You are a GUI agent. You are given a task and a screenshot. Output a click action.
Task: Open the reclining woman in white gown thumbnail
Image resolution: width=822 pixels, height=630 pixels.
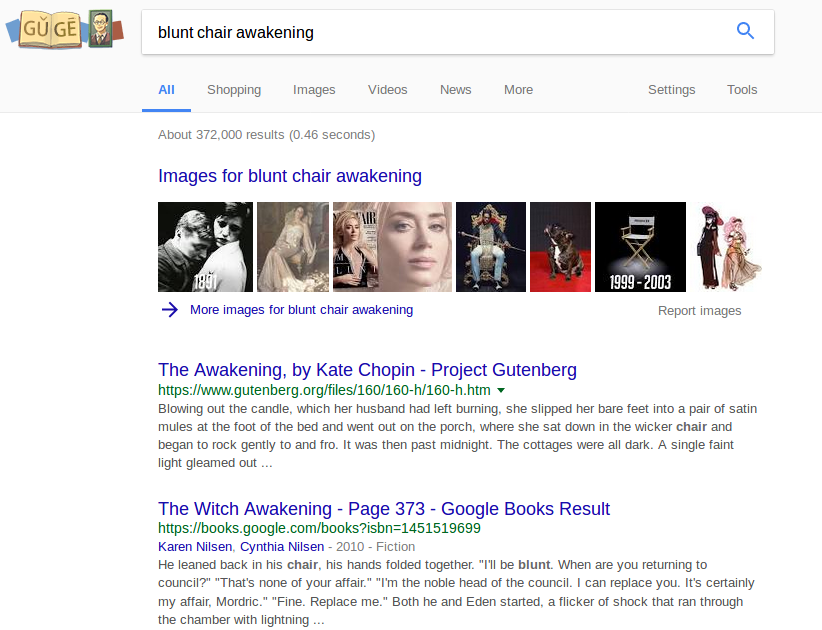[293, 247]
